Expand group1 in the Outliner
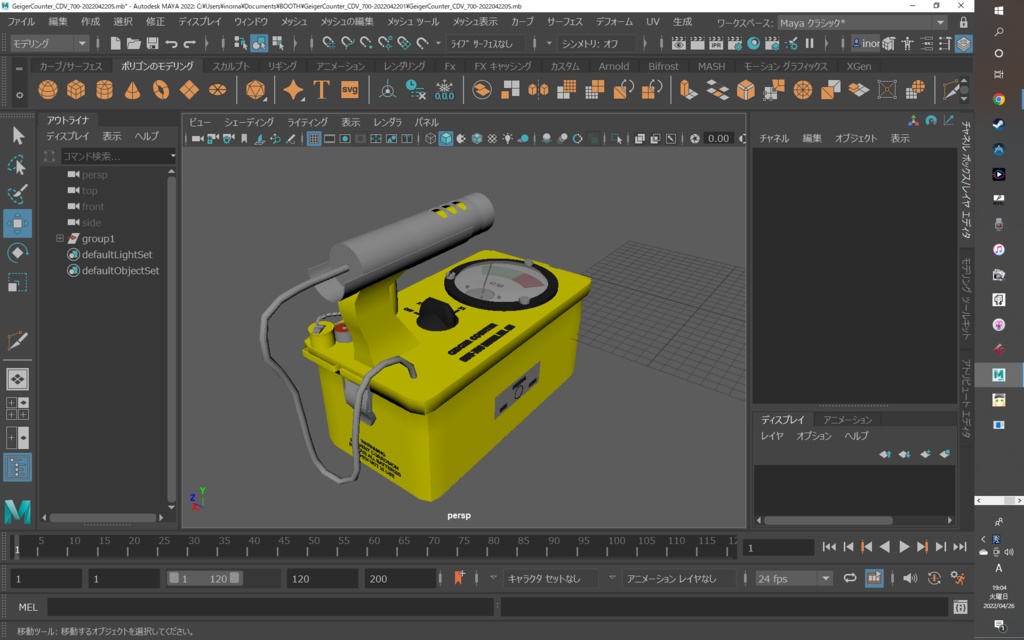This screenshot has height=640, width=1024. [x=62, y=240]
